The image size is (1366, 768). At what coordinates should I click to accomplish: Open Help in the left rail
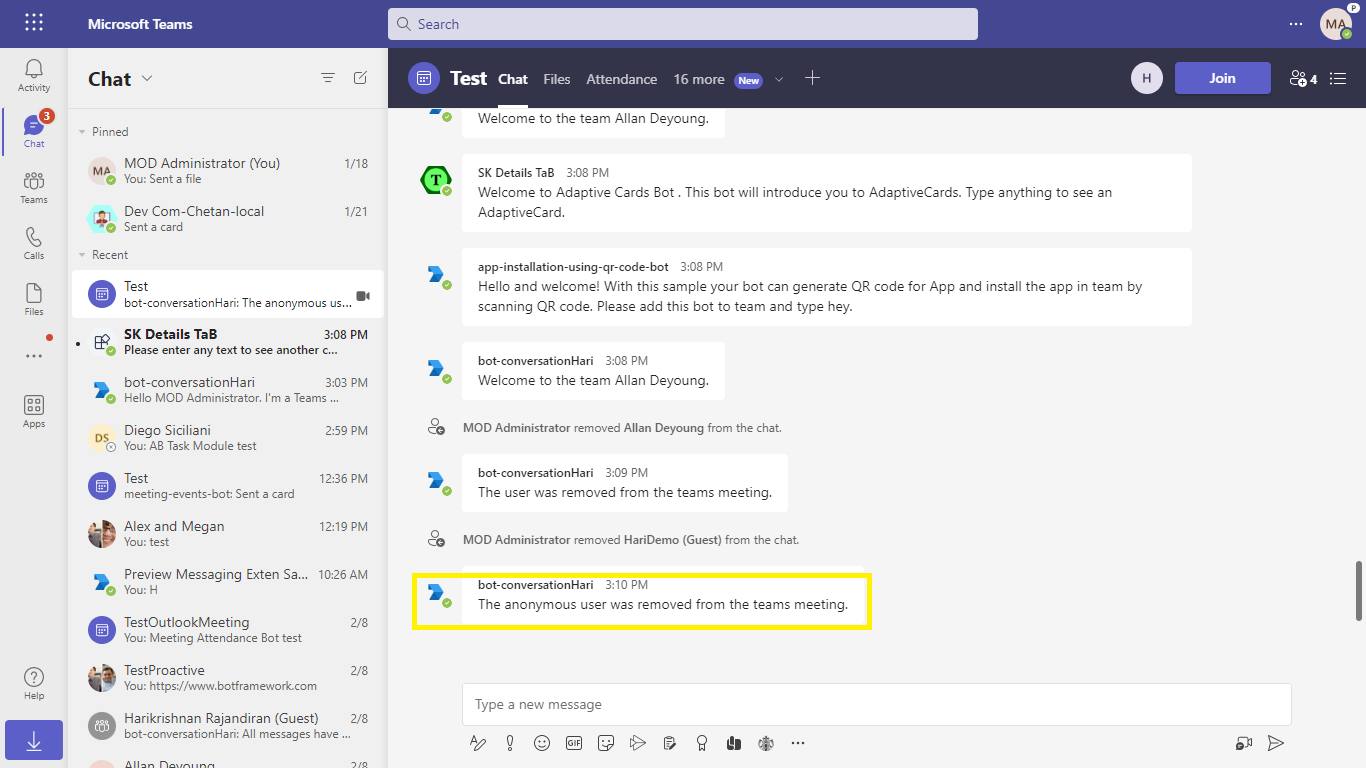point(34,684)
